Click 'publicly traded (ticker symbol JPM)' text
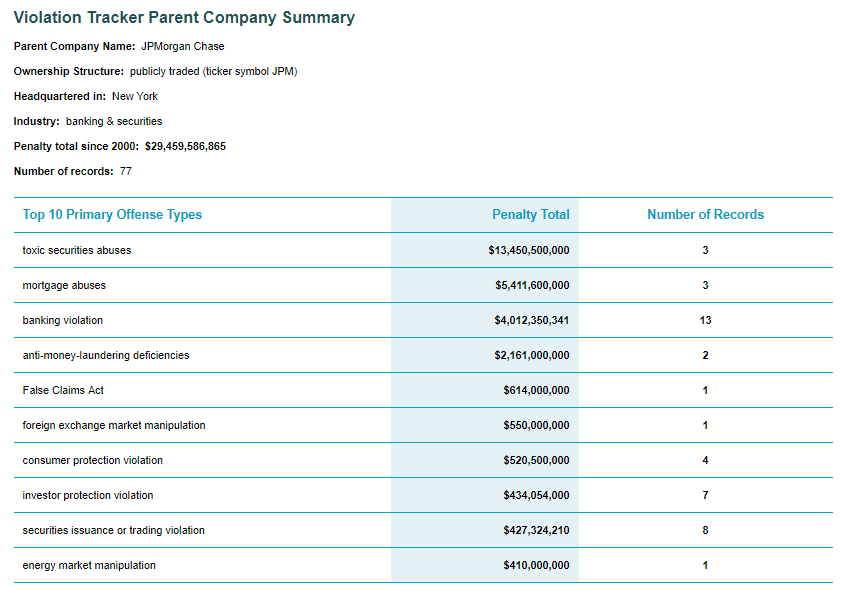848x596 pixels. (214, 71)
